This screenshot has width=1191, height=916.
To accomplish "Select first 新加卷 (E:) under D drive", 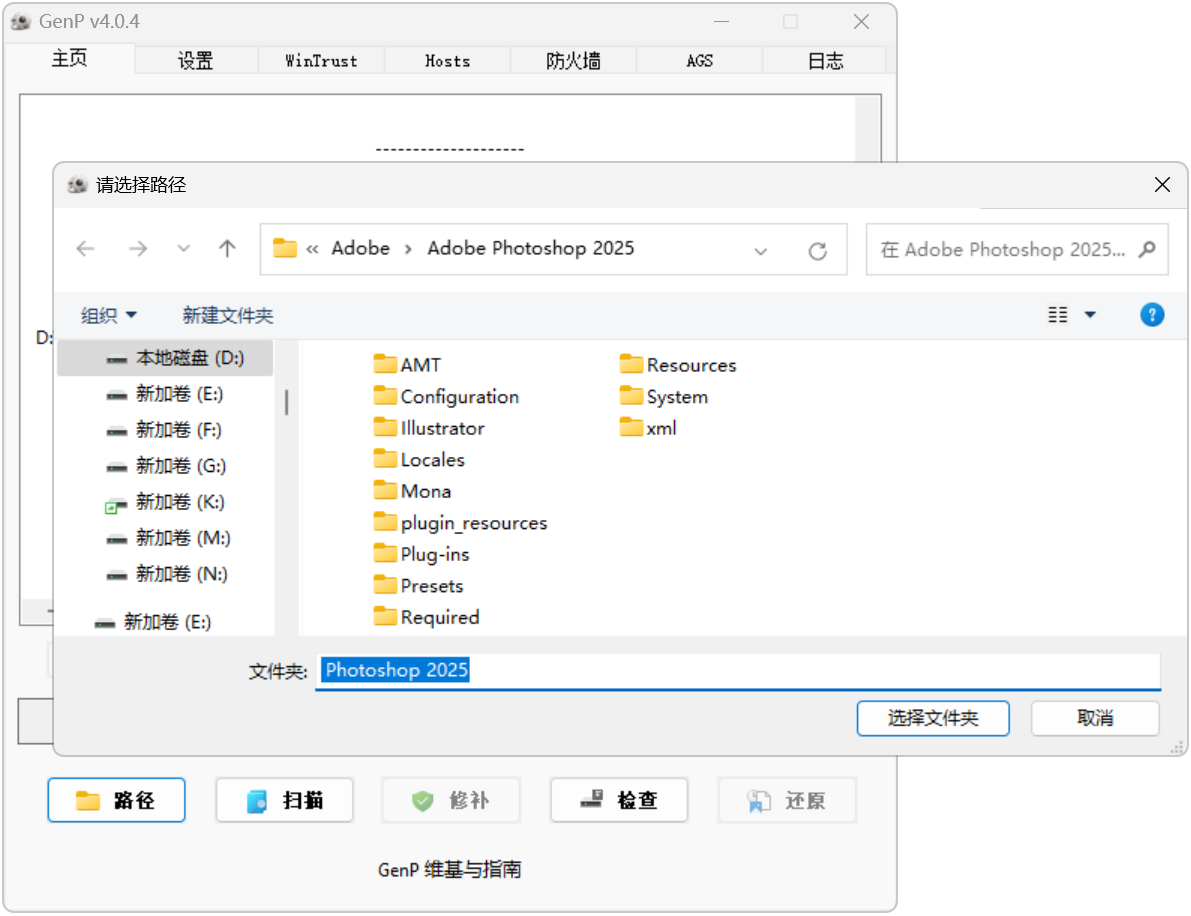I will pos(165,393).
